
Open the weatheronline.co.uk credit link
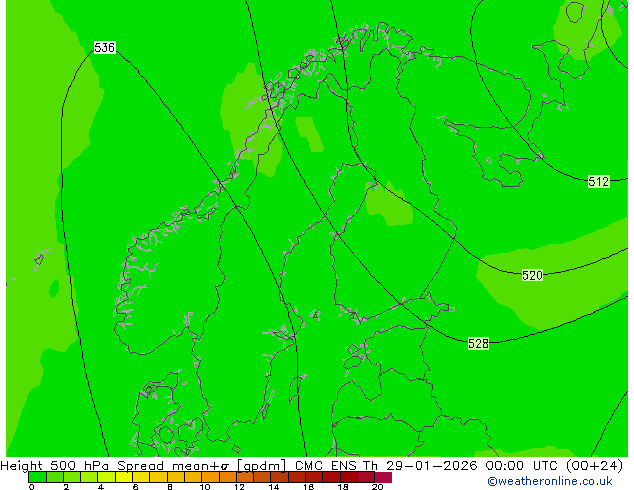click(x=550, y=481)
